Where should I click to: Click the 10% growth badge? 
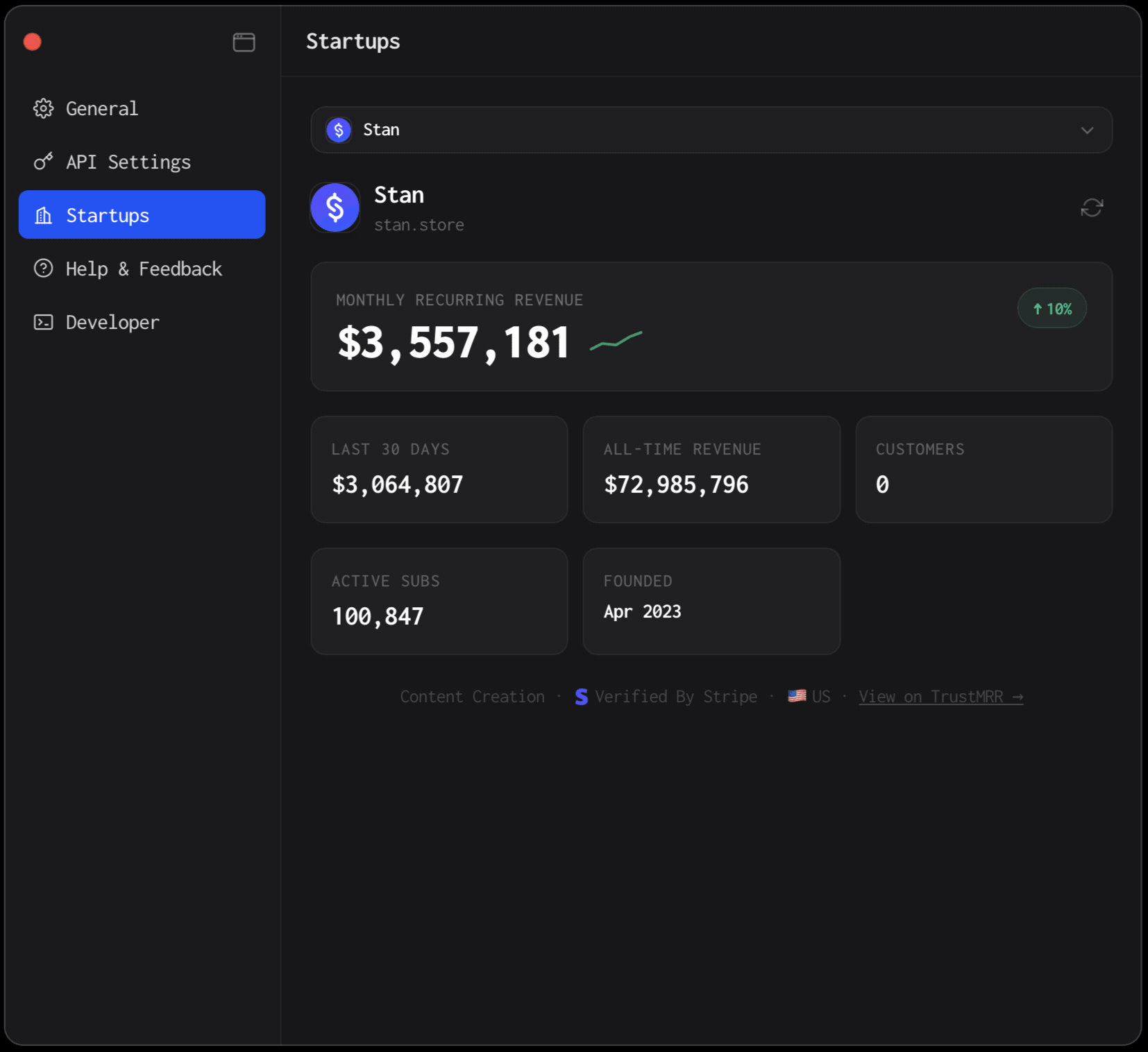[x=1052, y=309]
